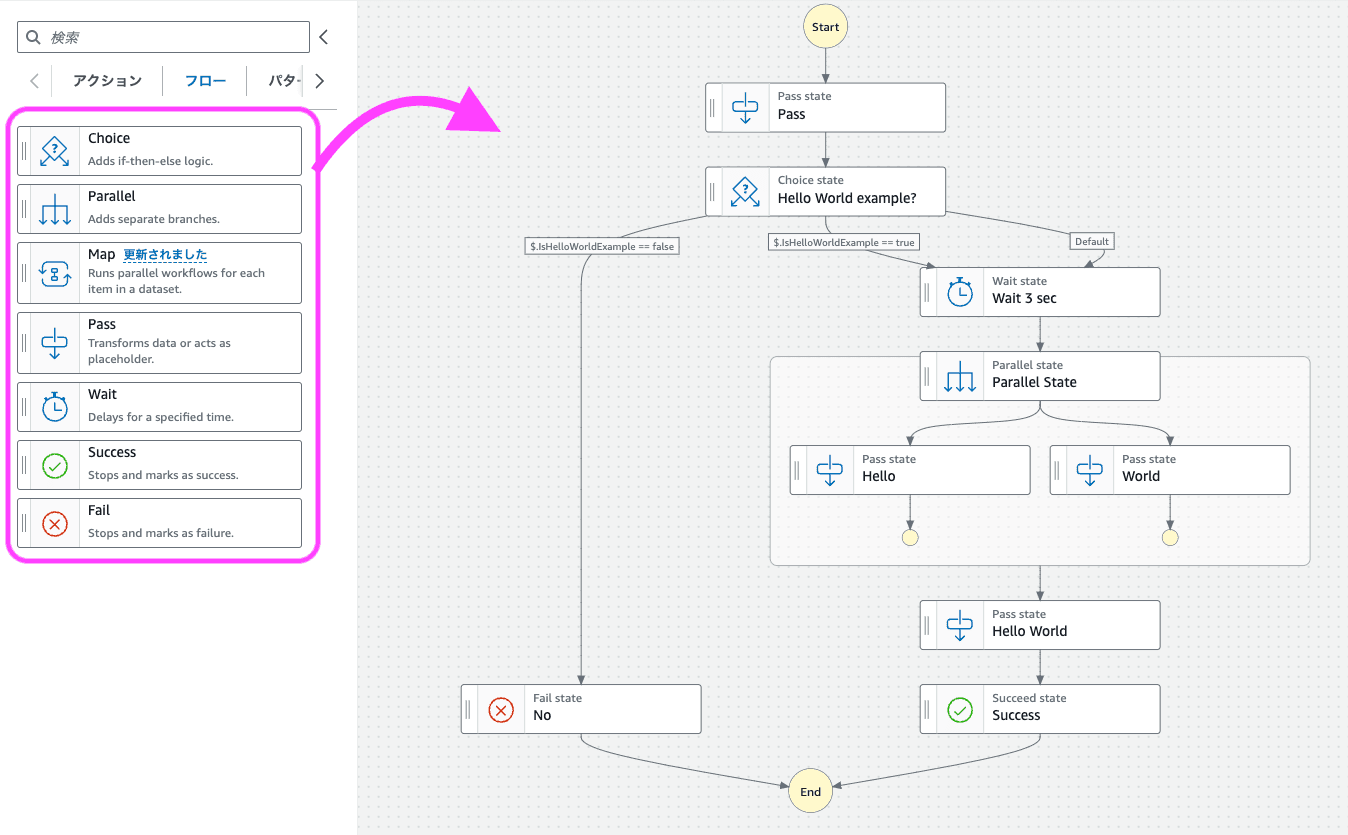Screen dimensions: 1348x835
Task: Click the red Fail X icon in the palette
Action: tap(54, 523)
